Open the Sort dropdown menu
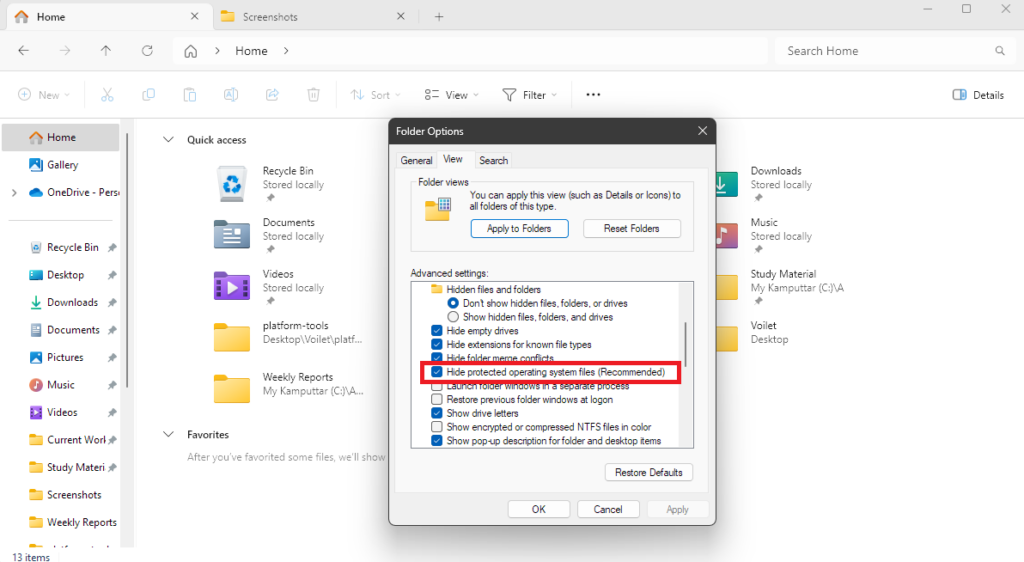1024x562 pixels. tap(375, 95)
